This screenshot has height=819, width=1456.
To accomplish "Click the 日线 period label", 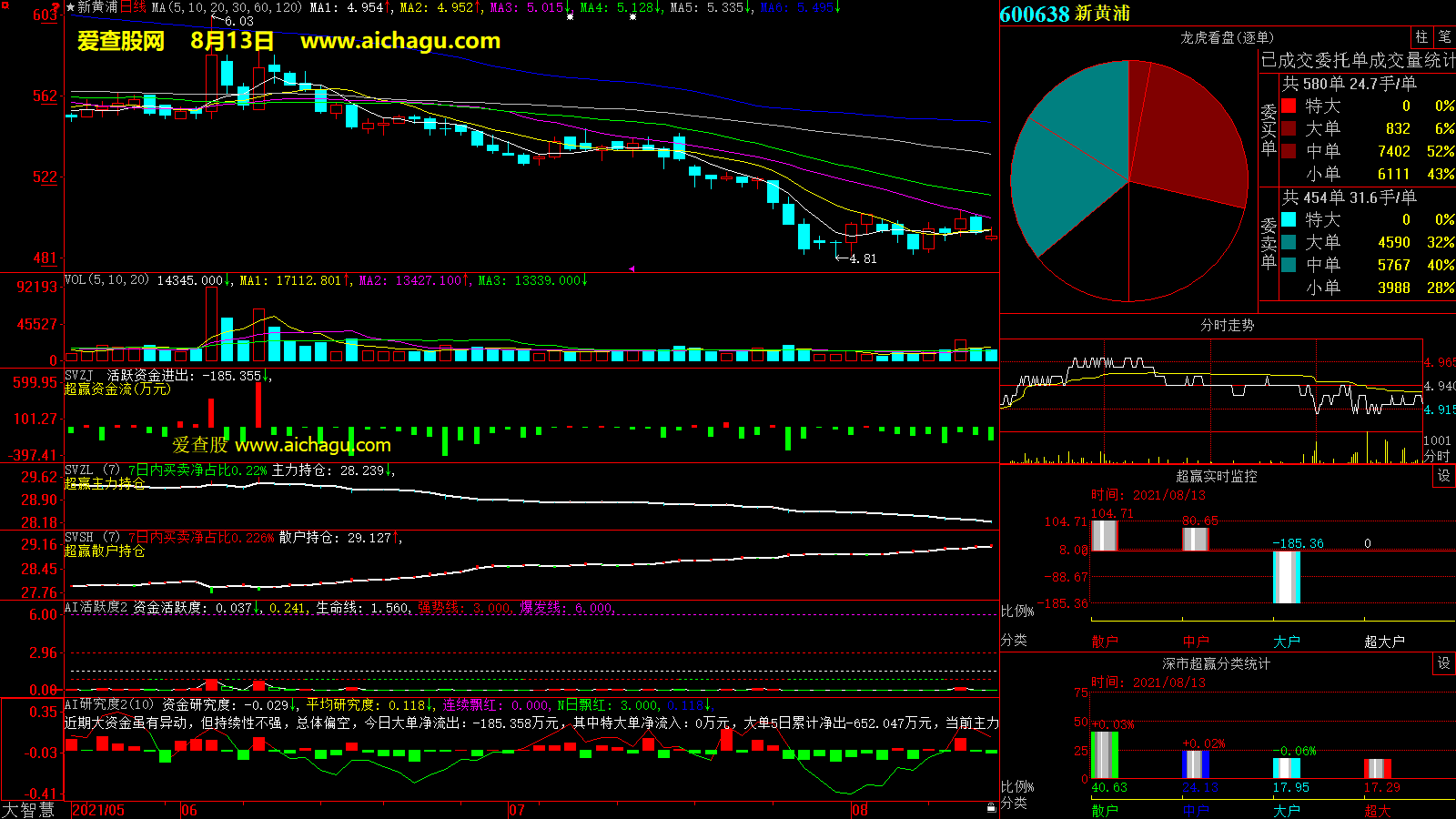I will coord(133,7).
